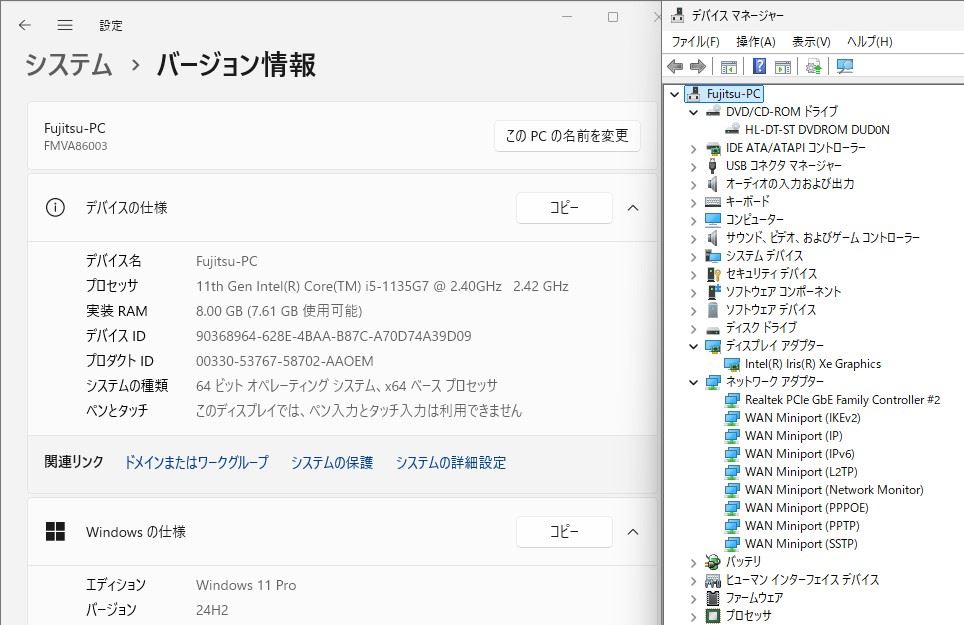Select WAN Miniport (IP) entry
The image size is (964, 625).
(x=793, y=436)
